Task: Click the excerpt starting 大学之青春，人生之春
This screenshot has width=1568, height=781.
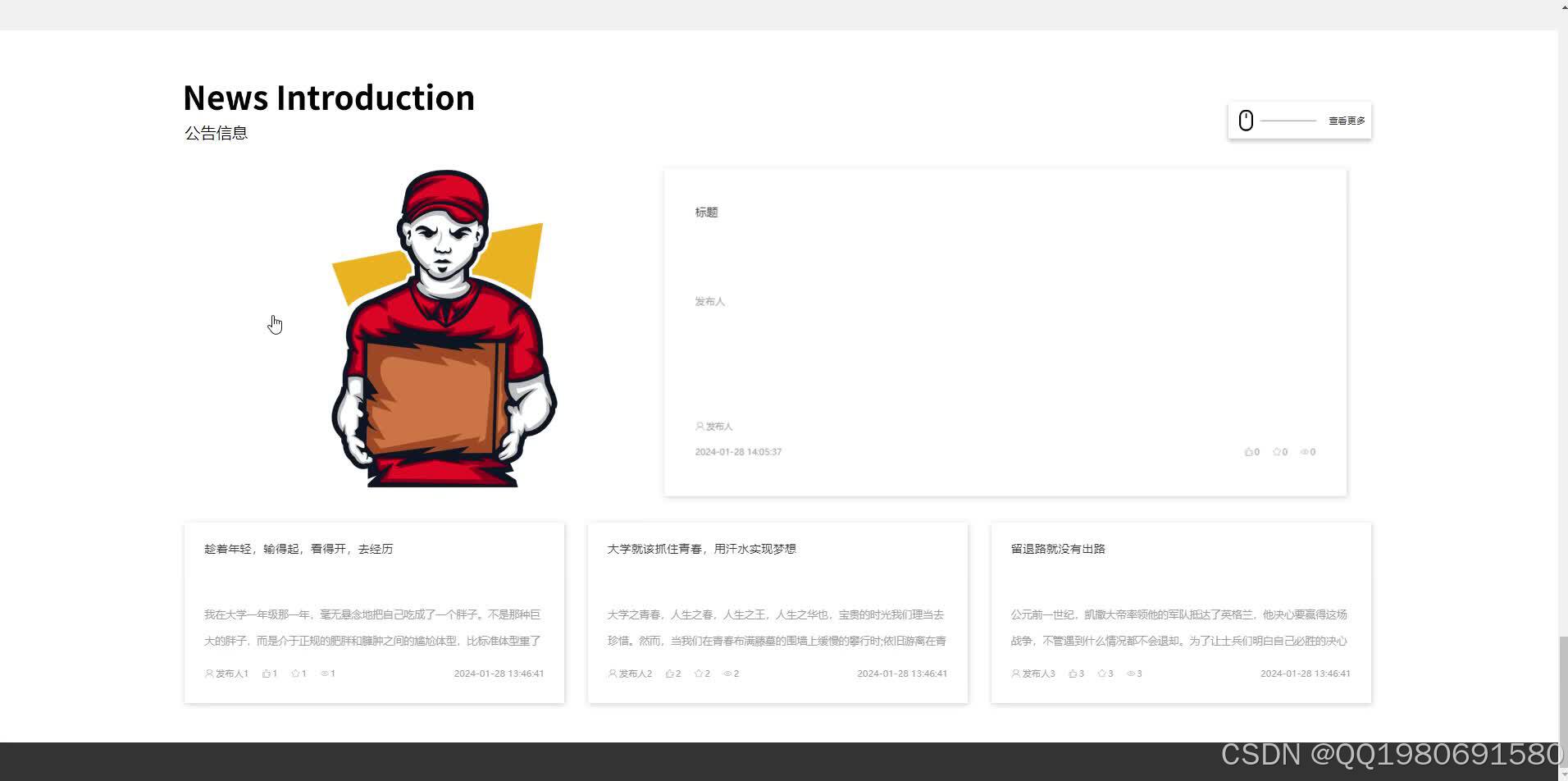Action: pyautogui.click(x=777, y=628)
